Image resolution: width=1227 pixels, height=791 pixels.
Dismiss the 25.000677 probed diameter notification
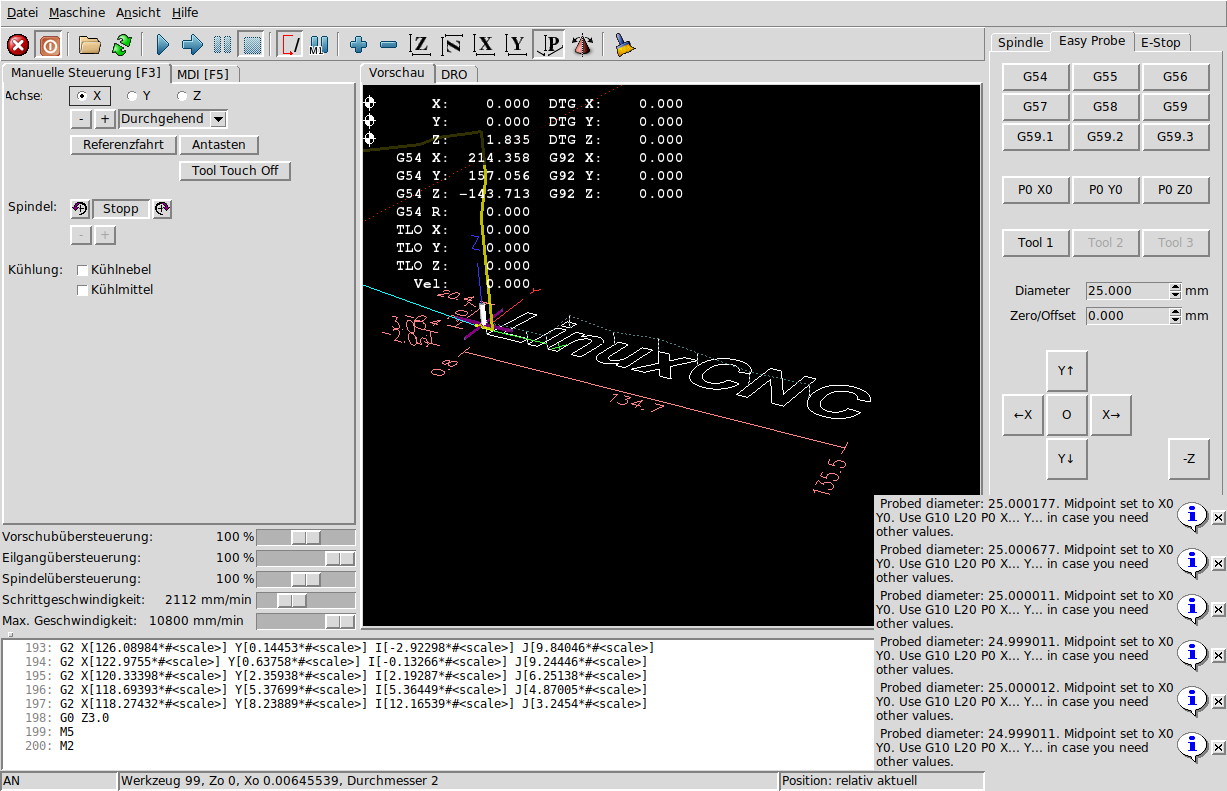click(1218, 564)
